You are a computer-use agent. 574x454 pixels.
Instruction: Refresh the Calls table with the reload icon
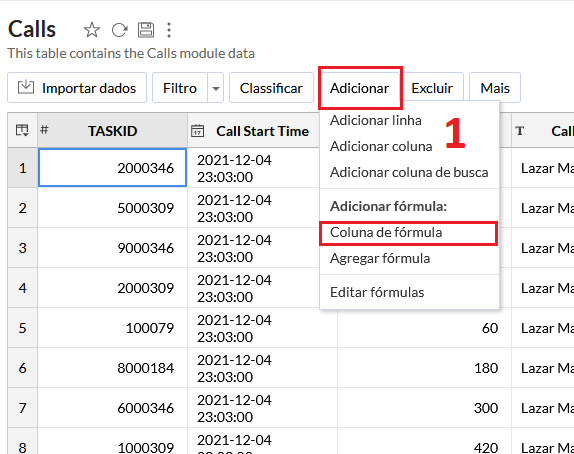click(x=119, y=30)
